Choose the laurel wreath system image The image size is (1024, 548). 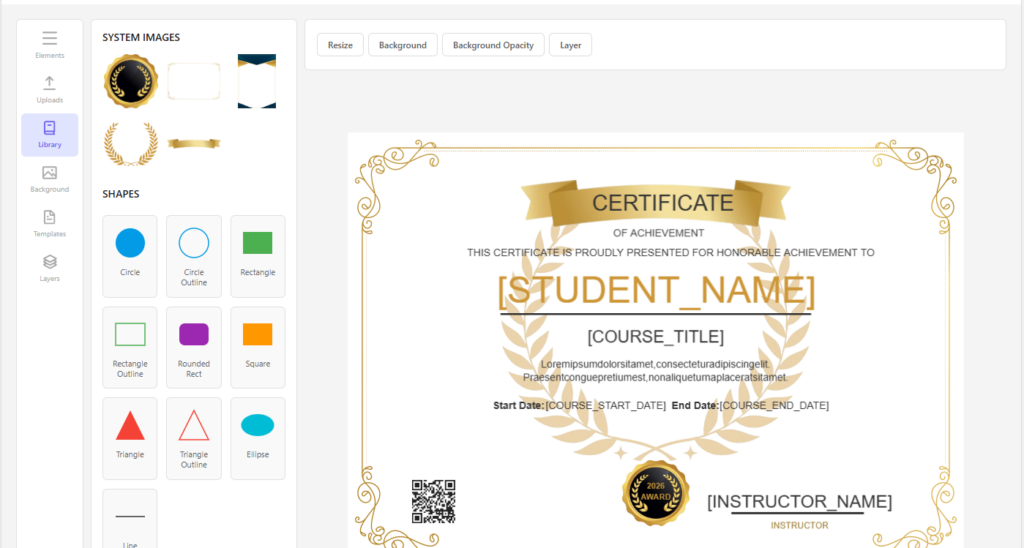131,143
